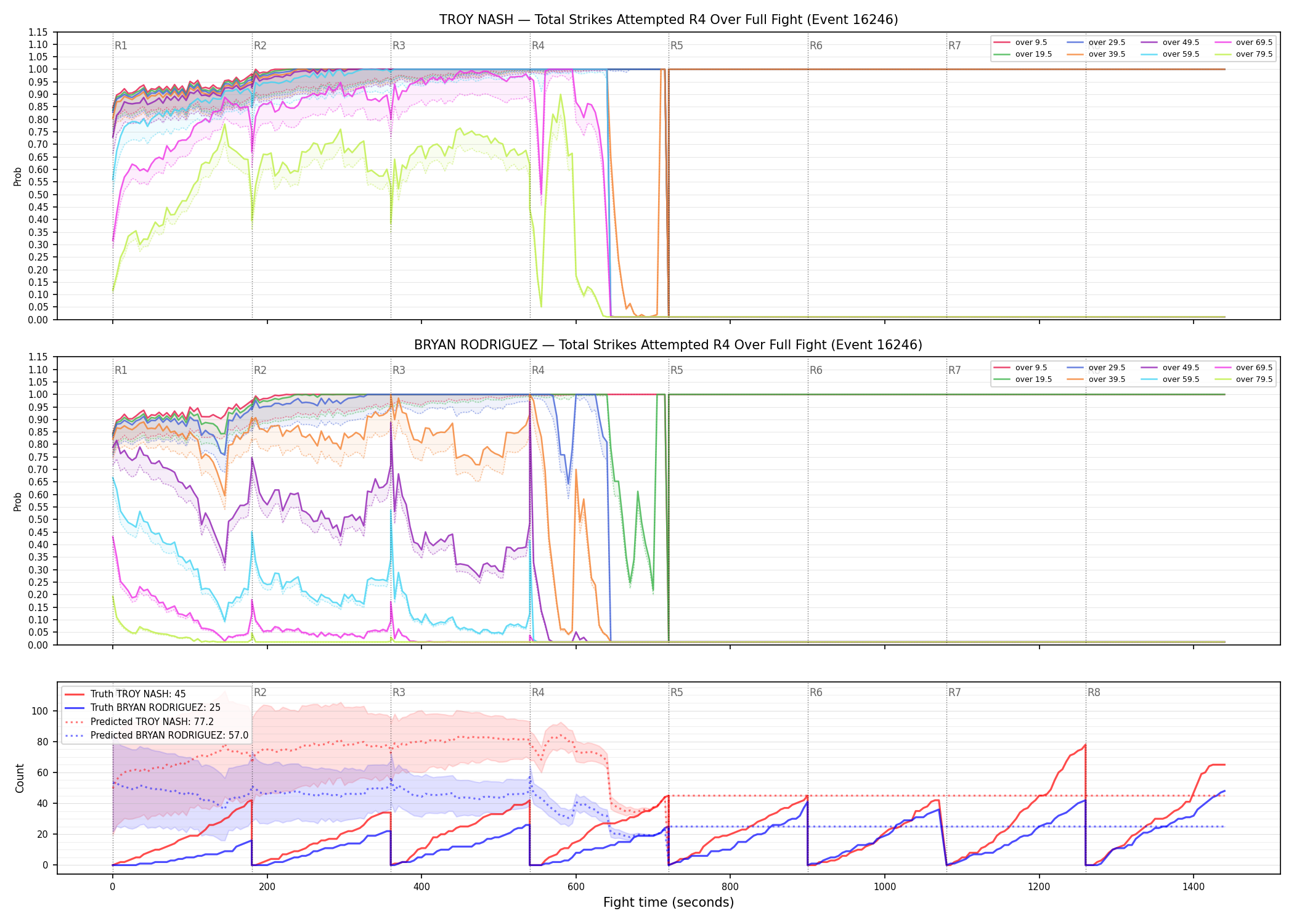This screenshot has height=924, width=1294.
Task: Click 'Predicted TROY NASH: 77.2' legend entry
Action: 139,722
